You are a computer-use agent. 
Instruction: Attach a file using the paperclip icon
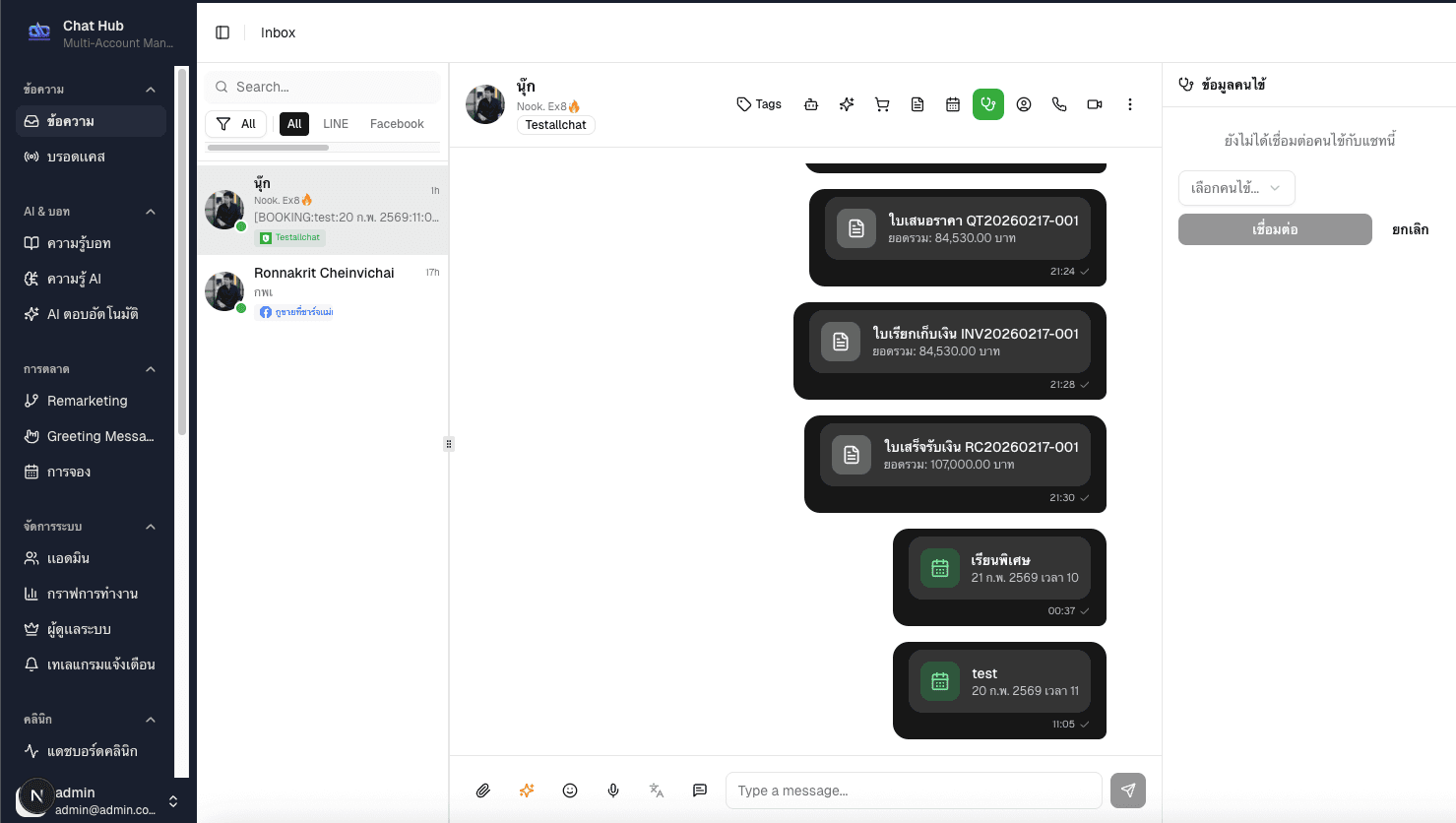(482, 791)
